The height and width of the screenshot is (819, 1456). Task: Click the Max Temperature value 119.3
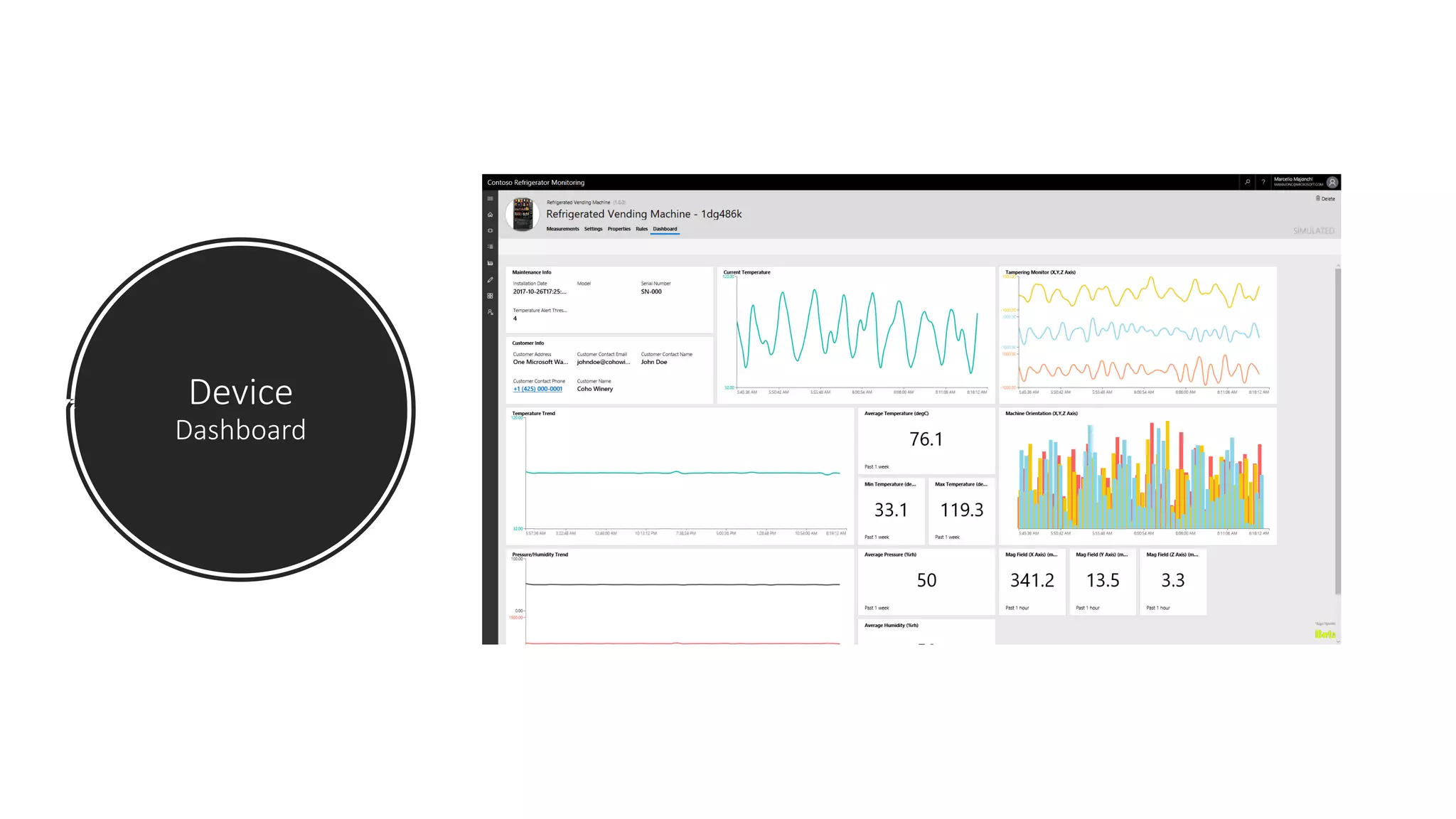point(961,510)
